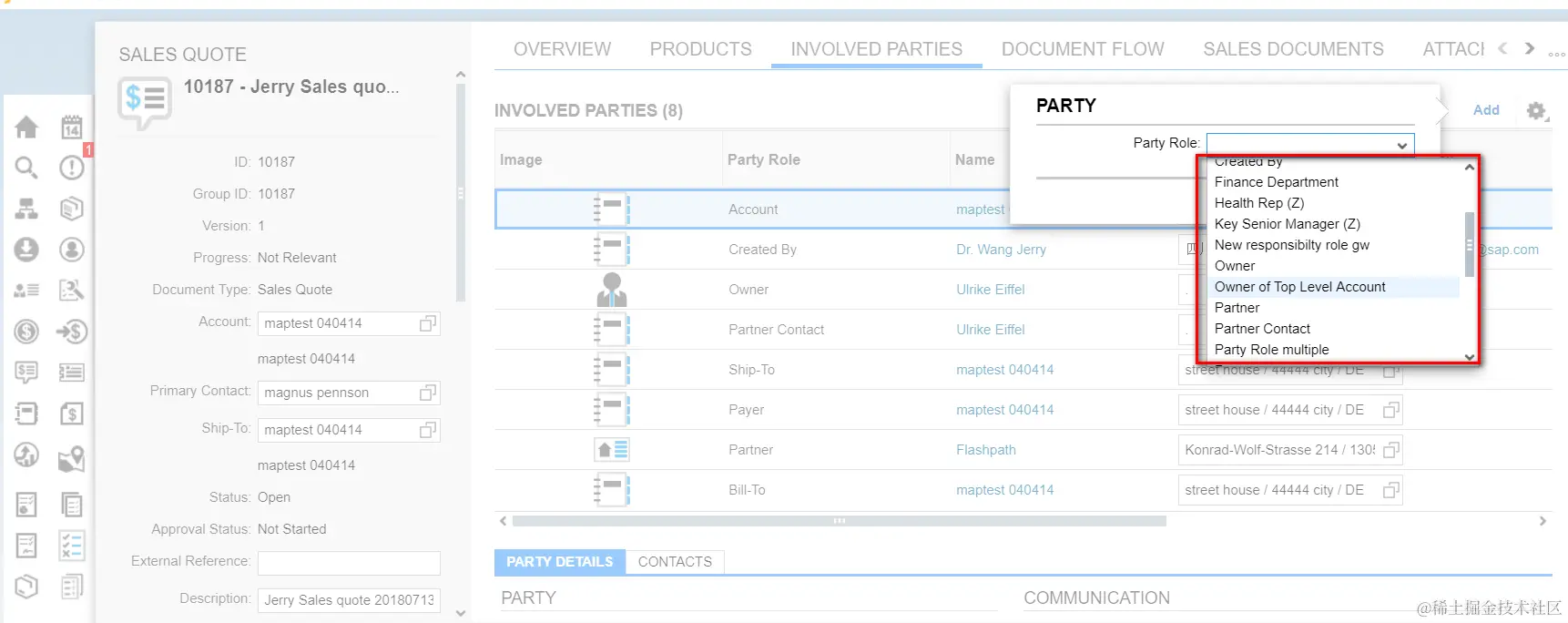
Task: Open the Sales Documents tab
Action: click(1293, 49)
